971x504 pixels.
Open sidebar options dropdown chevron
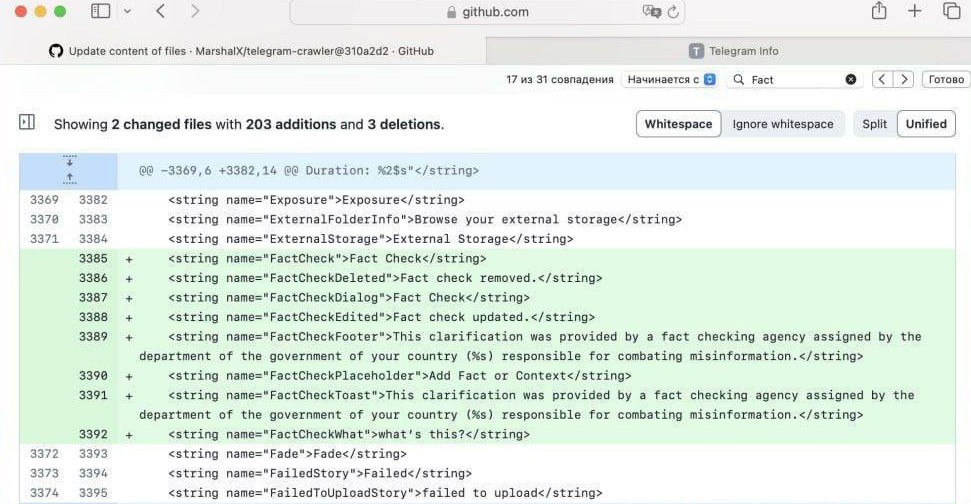tap(127, 11)
